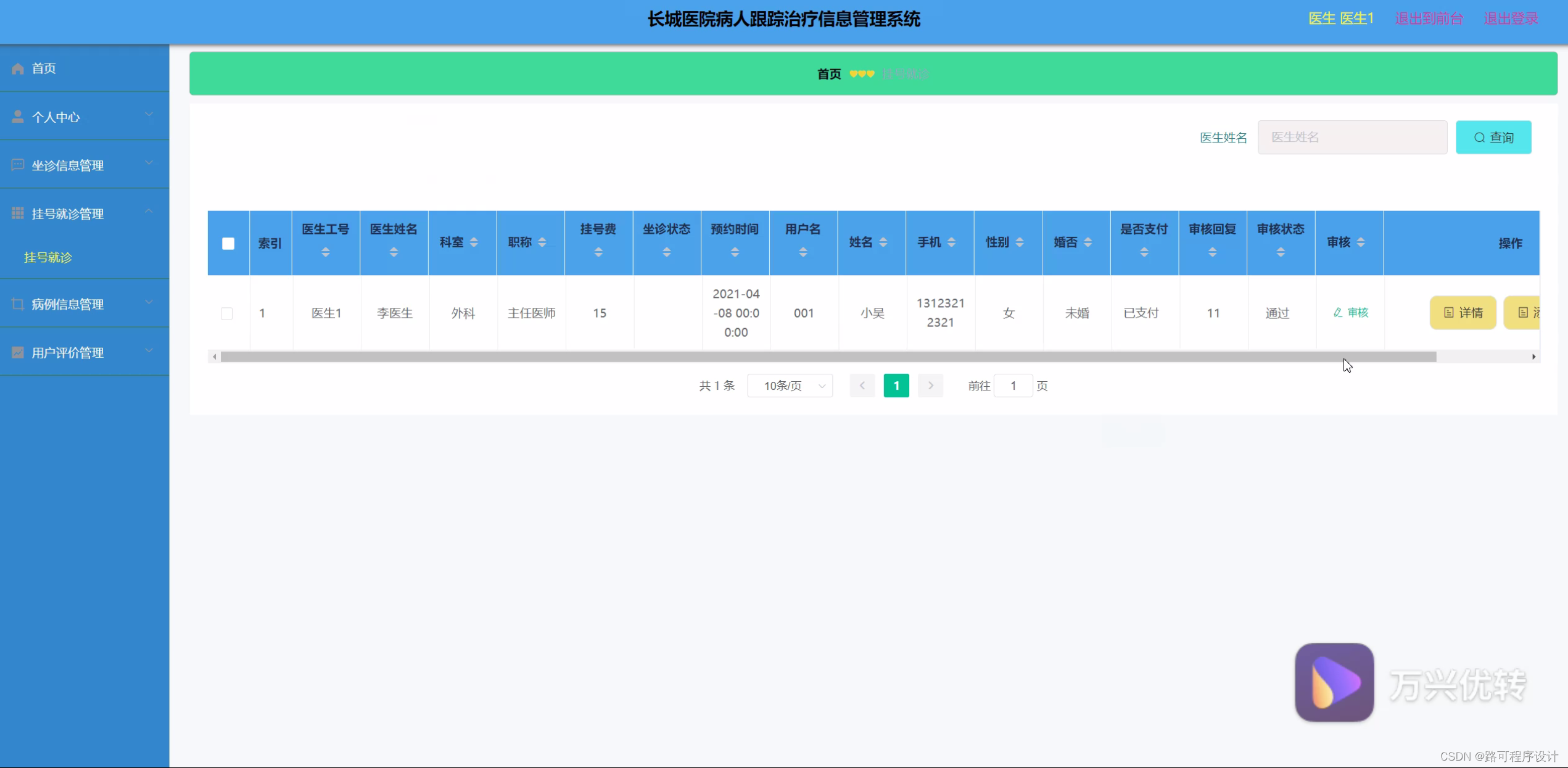The height and width of the screenshot is (768, 1568).
Task: Click the 退出登录 link
Action: point(1511,19)
